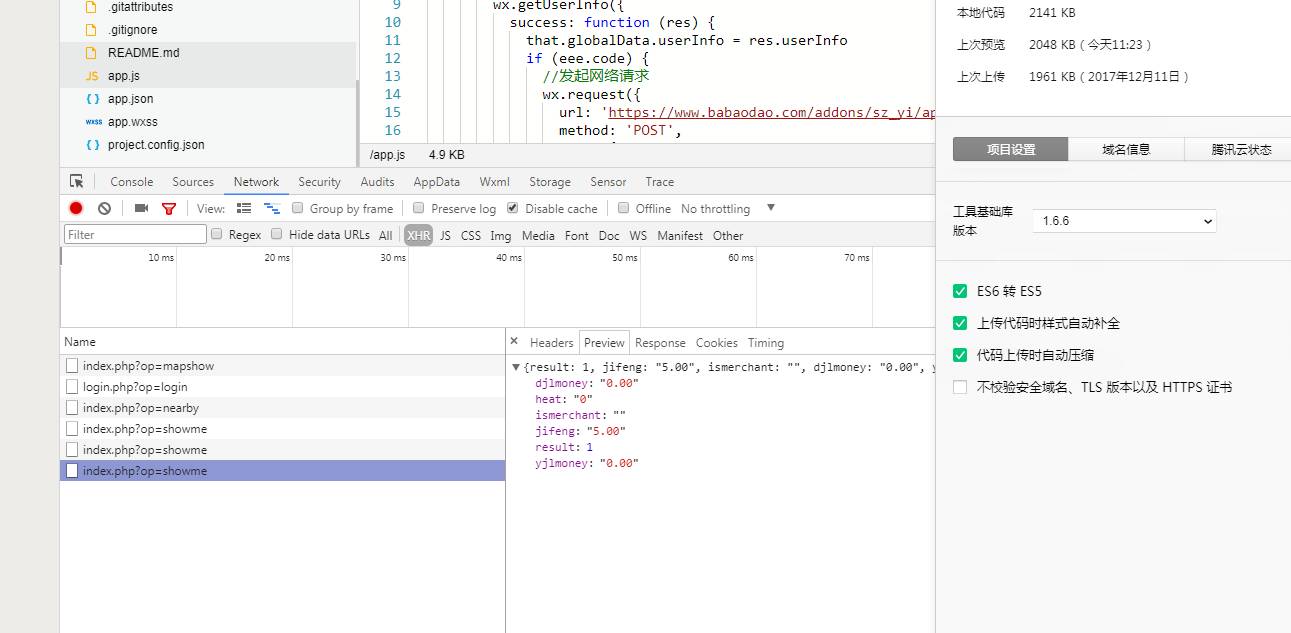The image size is (1291, 633).
Task: Switch to the Console tab
Action: pos(131,182)
